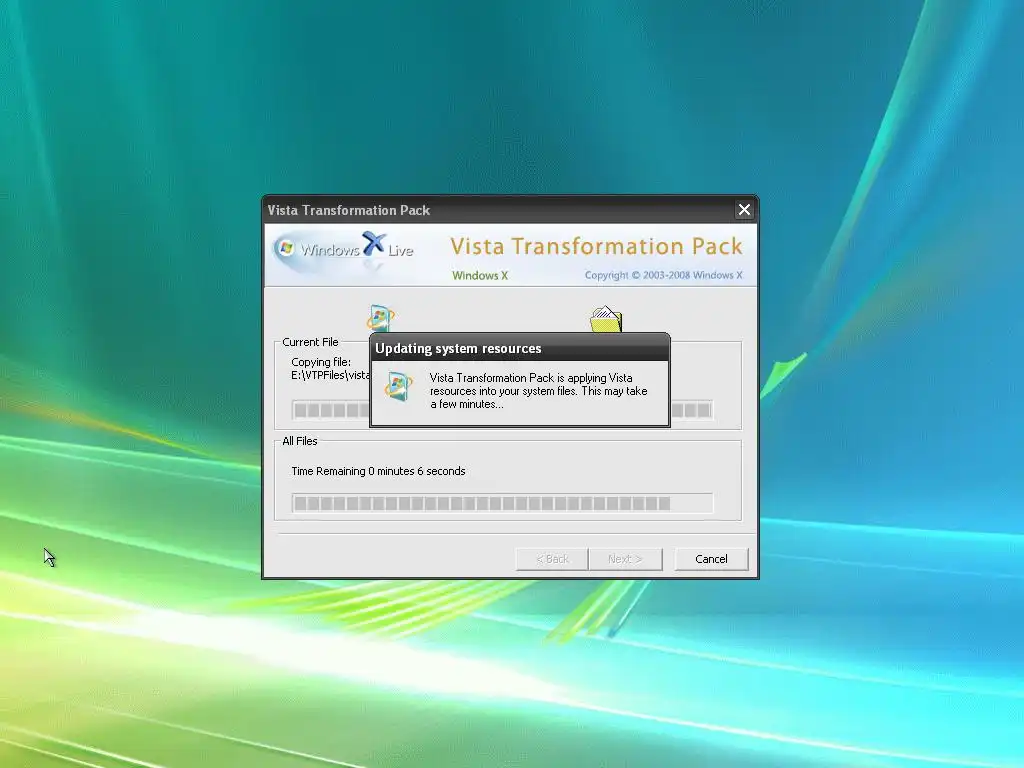
Task: Click the disabled Back button
Action: click(x=552, y=559)
